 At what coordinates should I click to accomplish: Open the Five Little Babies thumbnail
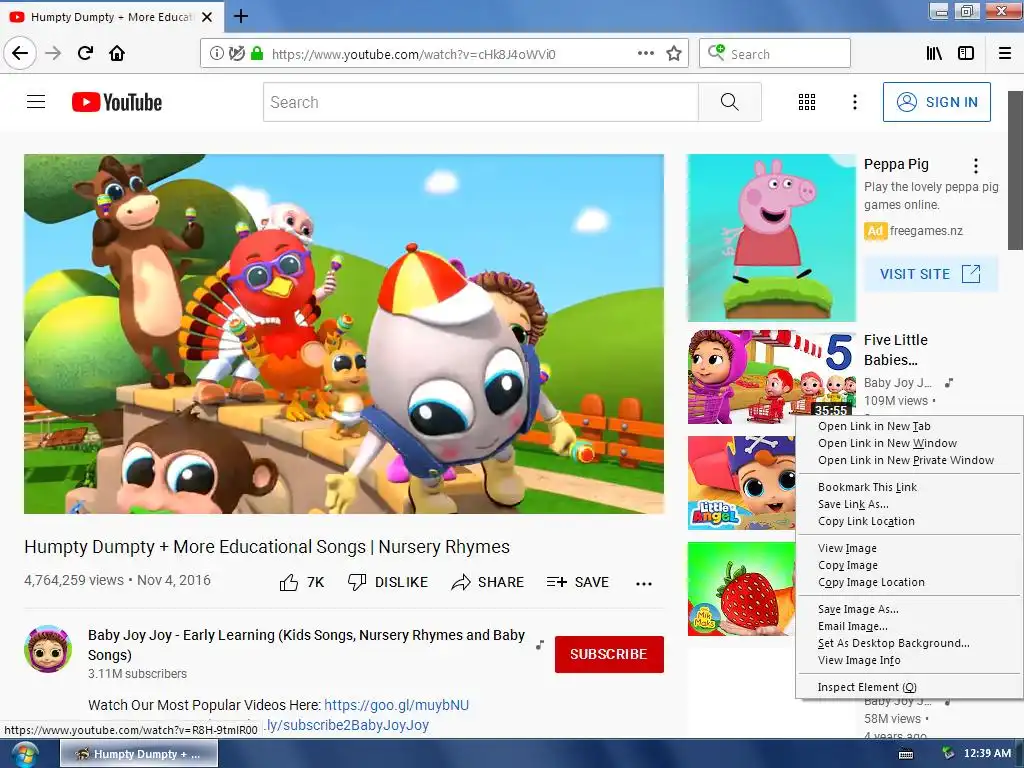pos(771,377)
